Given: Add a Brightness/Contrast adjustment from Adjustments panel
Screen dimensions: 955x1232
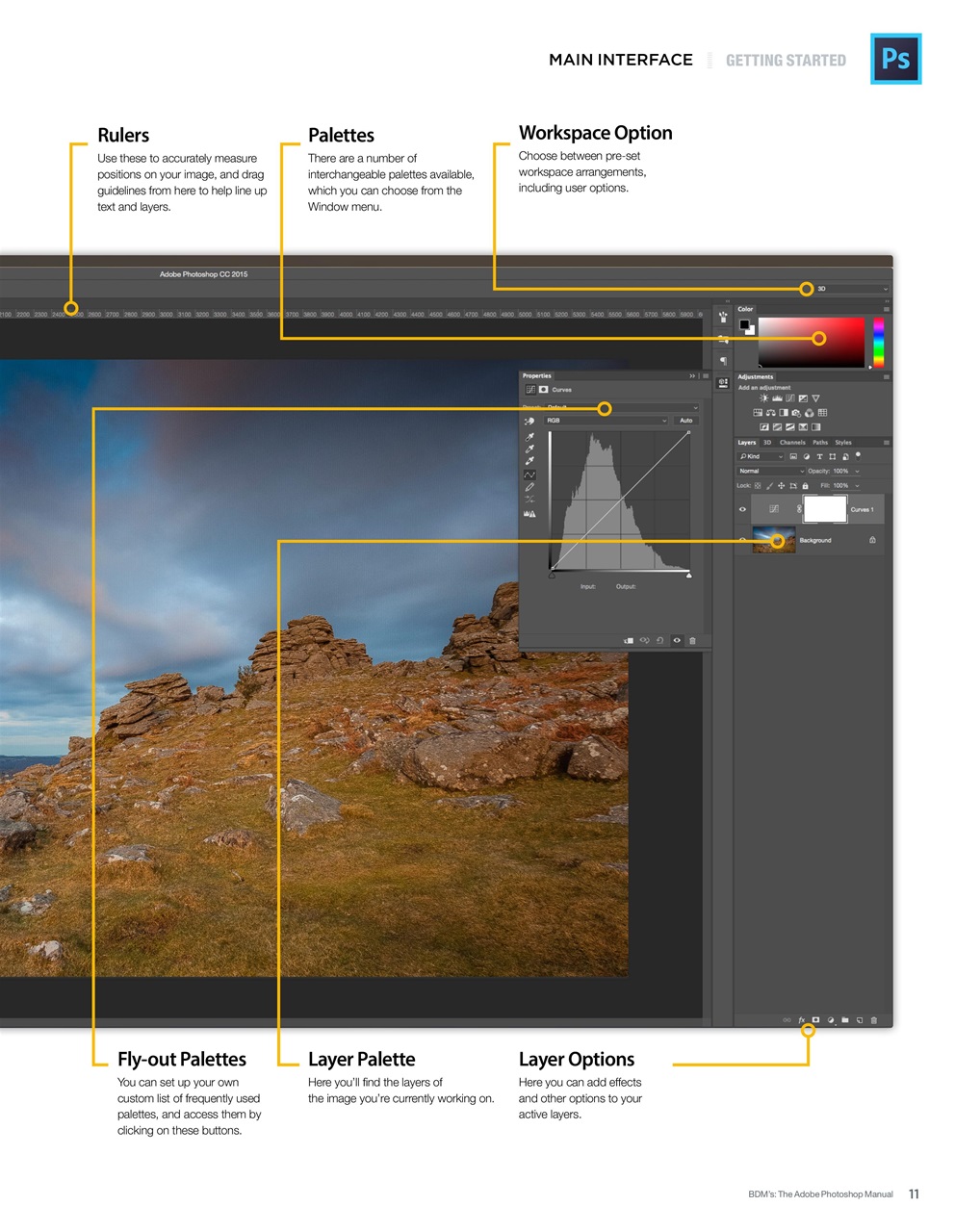Looking at the screenshot, I should [764, 398].
